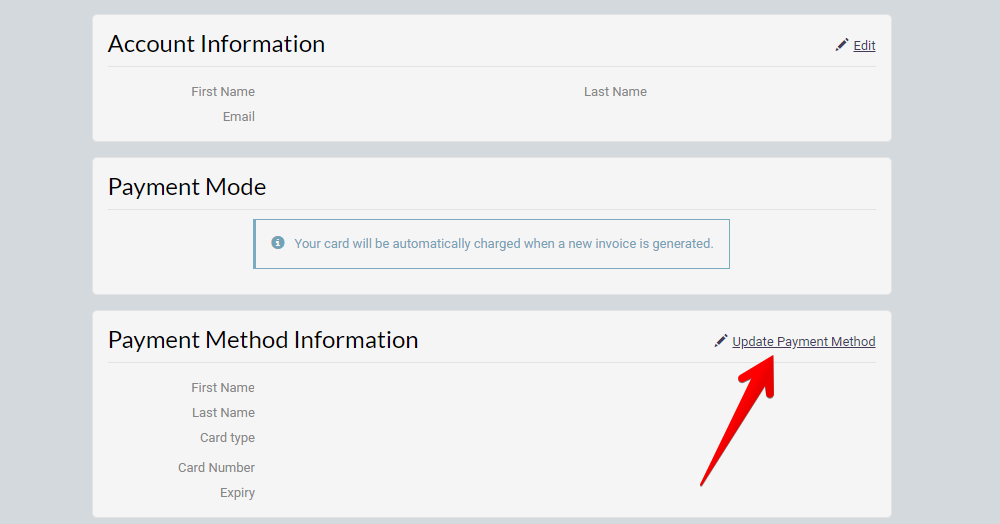1000x524 pixels.
Task: Click the Account First Name label
Action: (x=223, y=92)
